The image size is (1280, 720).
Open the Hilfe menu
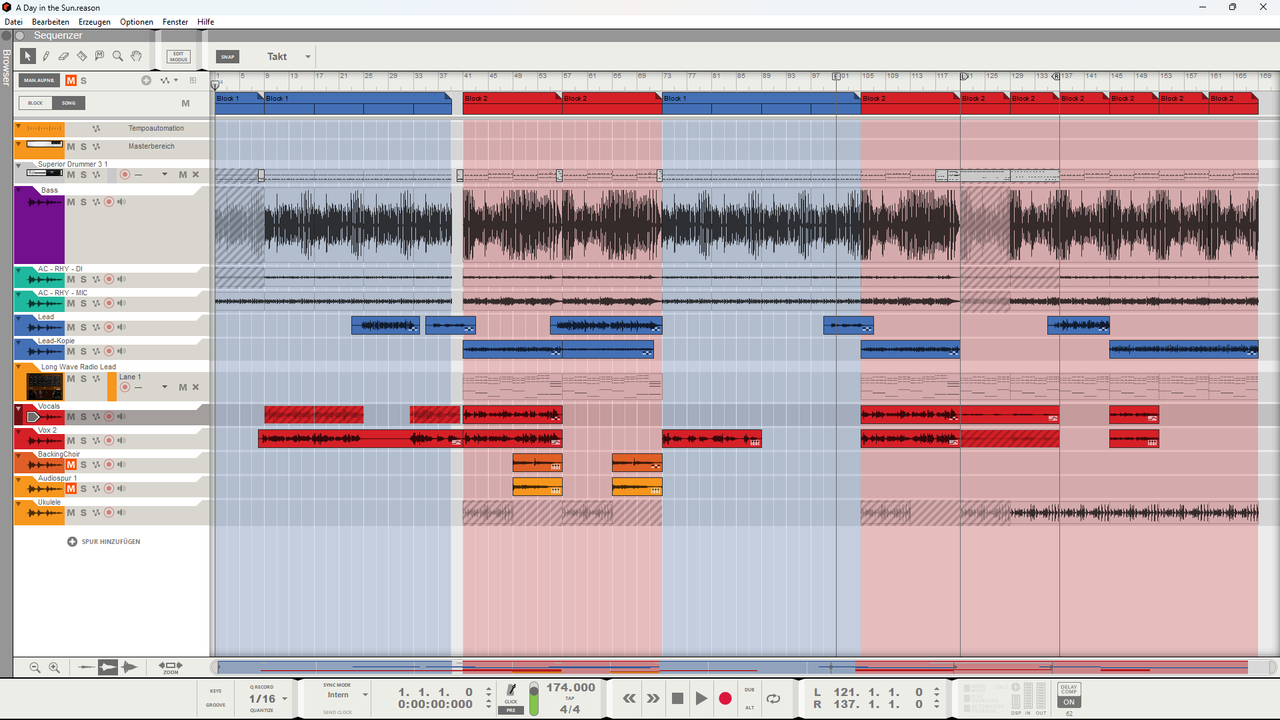click(x=206, y=22)
